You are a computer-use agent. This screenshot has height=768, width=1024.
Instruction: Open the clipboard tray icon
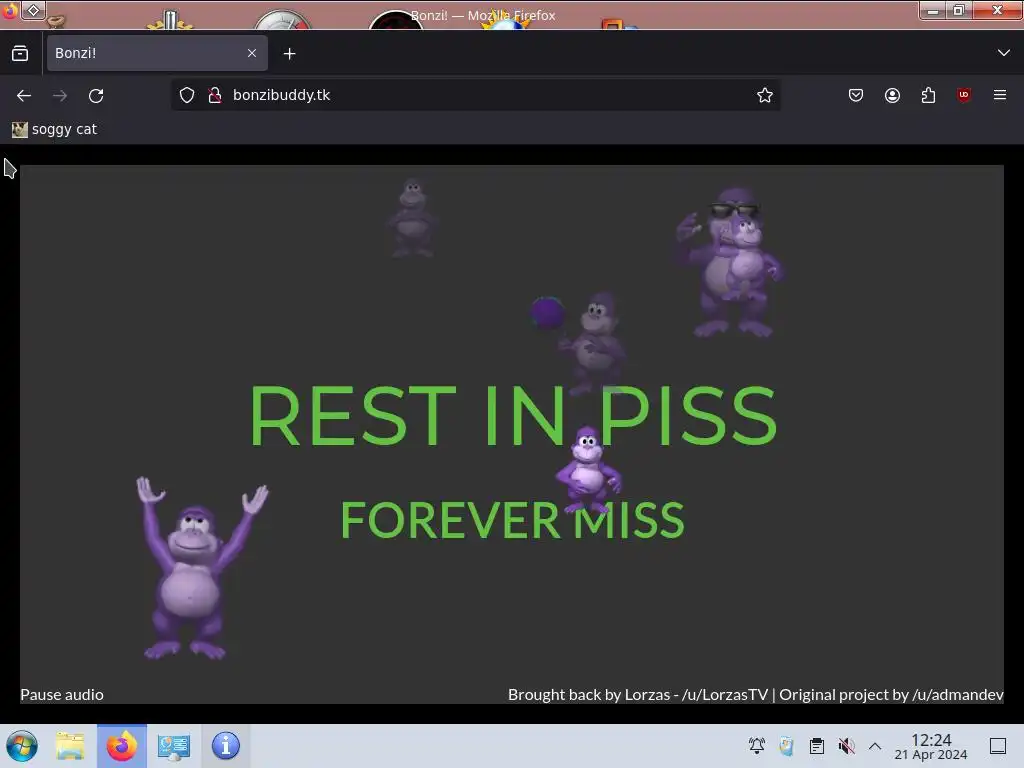coord(816,746)
